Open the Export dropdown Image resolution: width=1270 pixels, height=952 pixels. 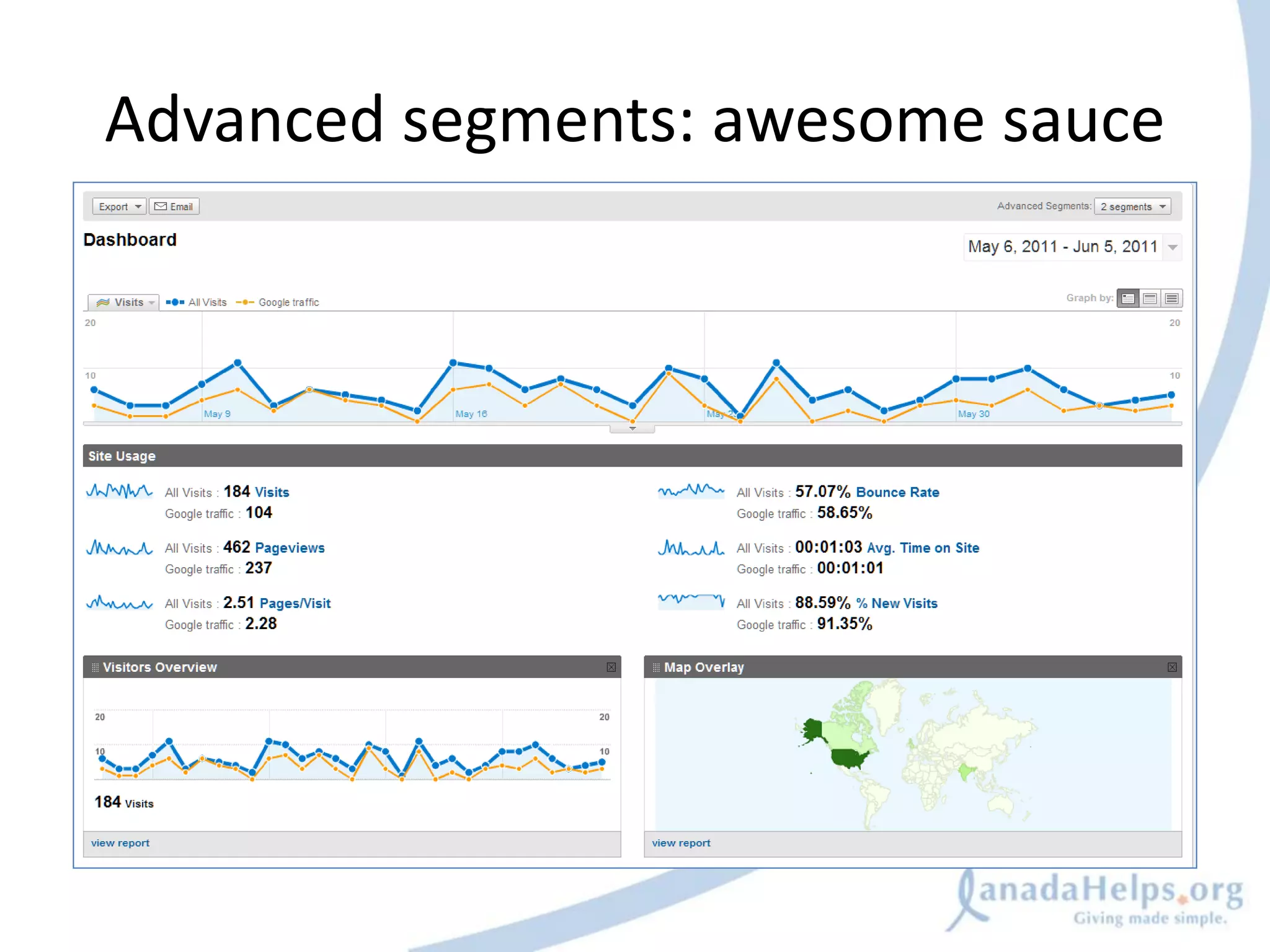[x=119, y=206]
